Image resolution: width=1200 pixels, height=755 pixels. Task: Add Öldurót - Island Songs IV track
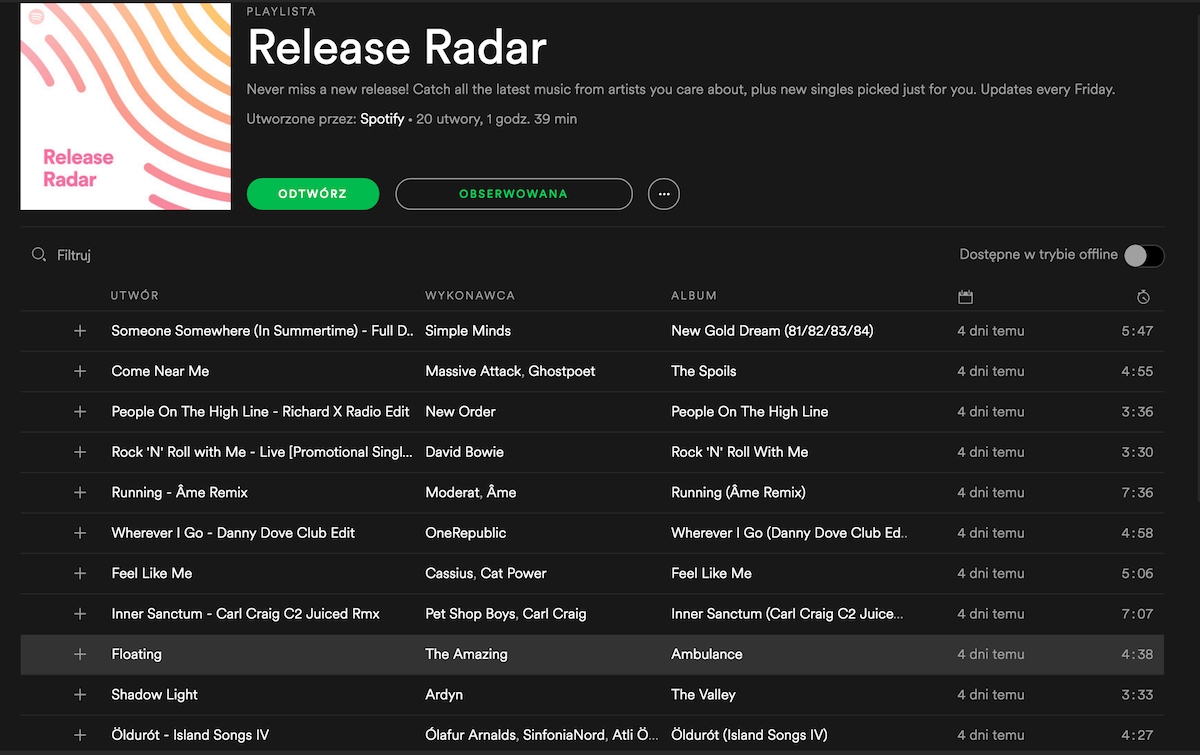pyautogui.click(x=80, y=735)
